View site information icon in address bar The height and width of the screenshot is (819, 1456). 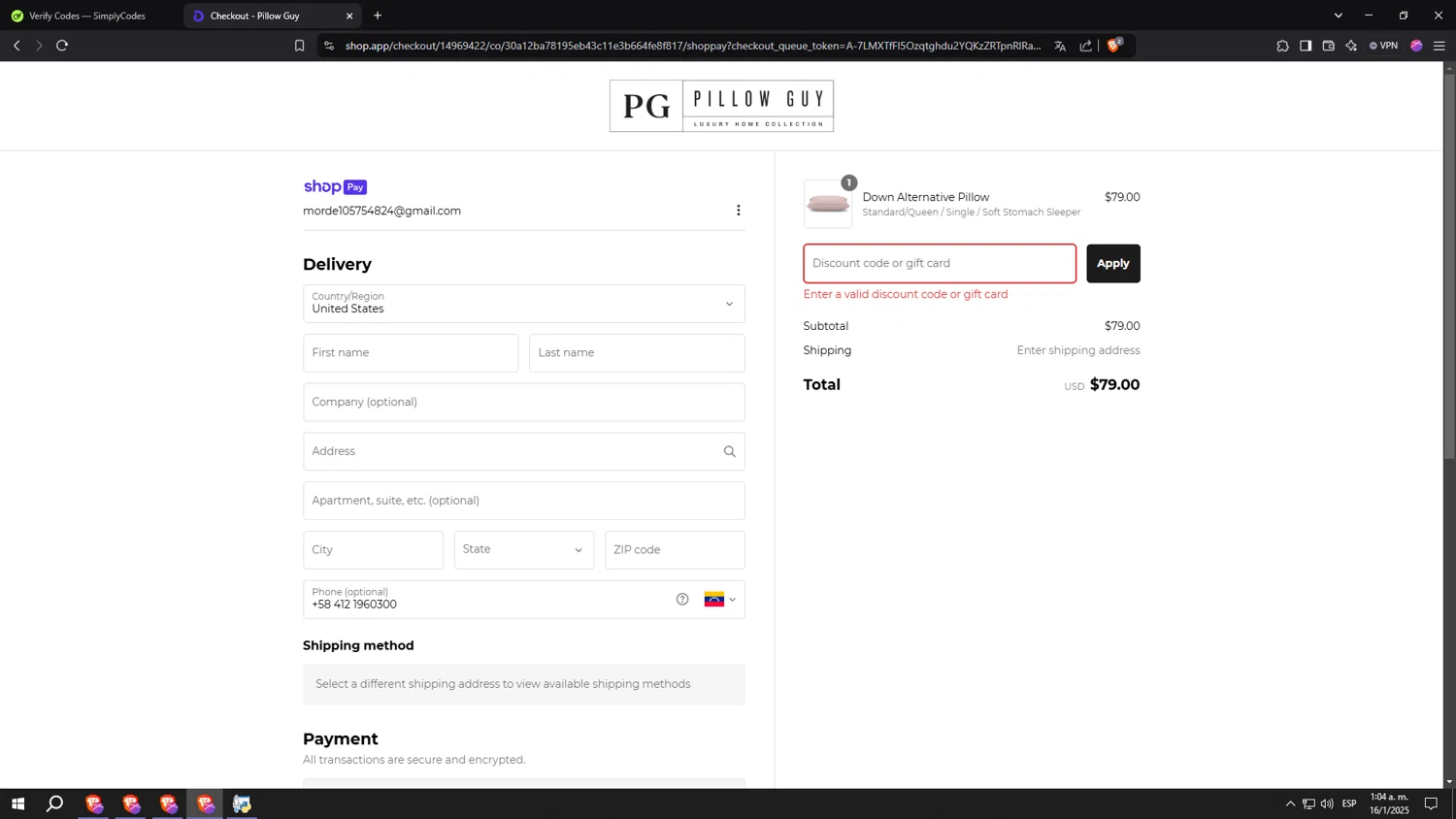pos(329,46)
